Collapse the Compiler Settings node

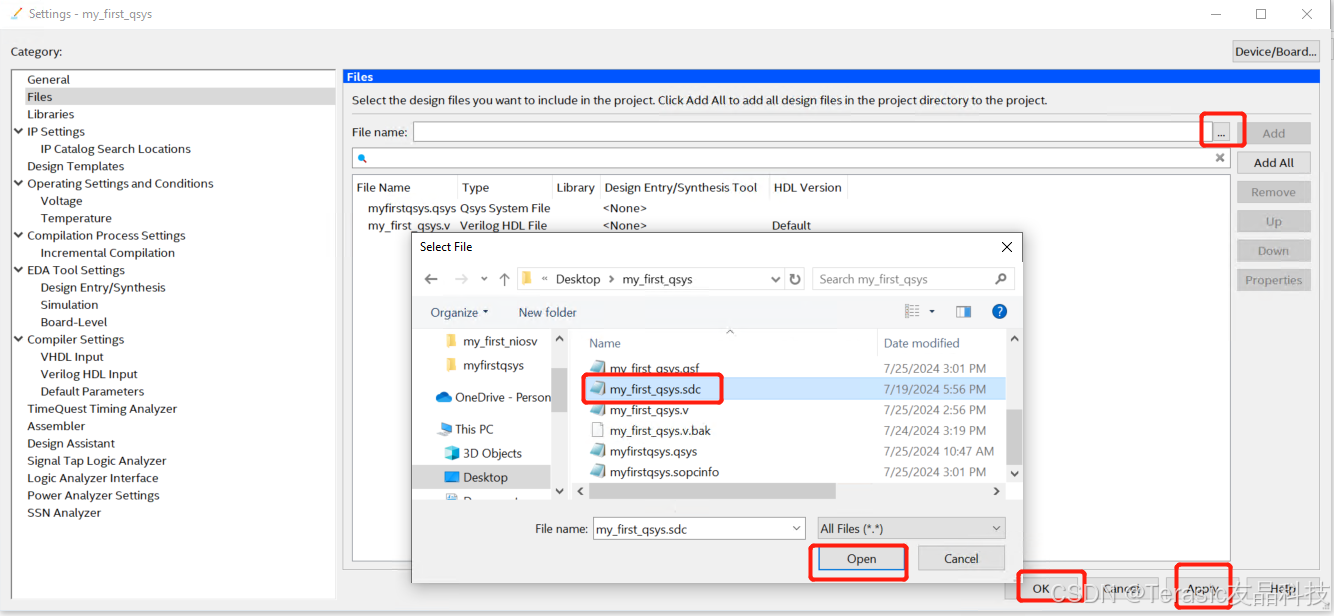[18, 339]
